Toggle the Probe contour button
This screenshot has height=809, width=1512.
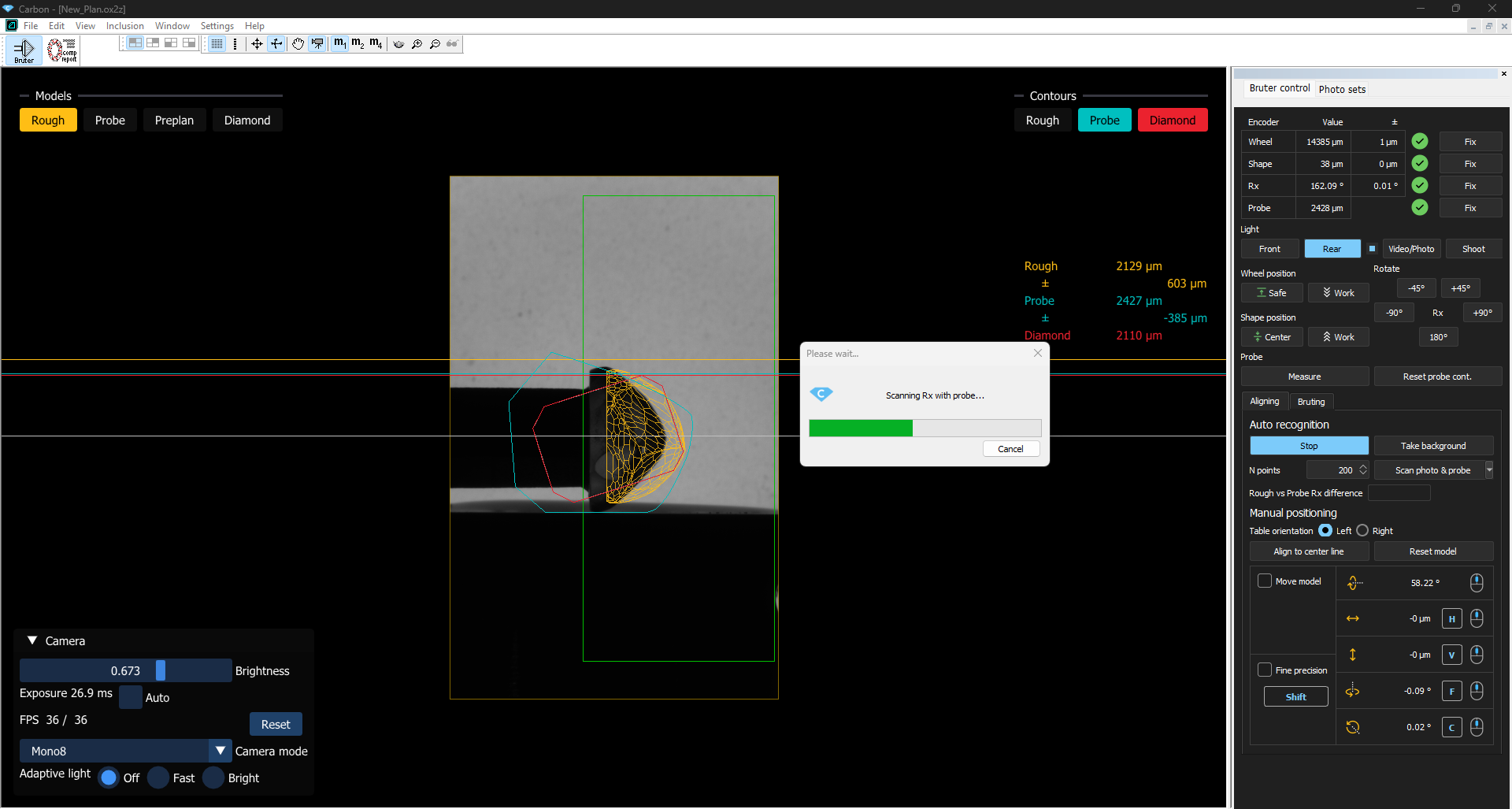click(x=1105, y=121)
